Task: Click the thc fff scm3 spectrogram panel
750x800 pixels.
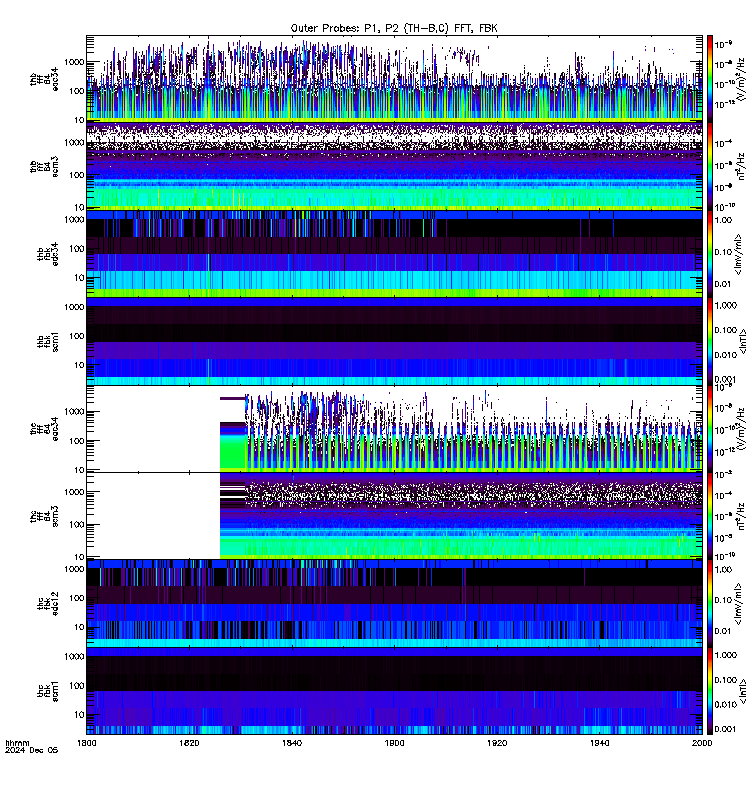Action: click(394, 516)
